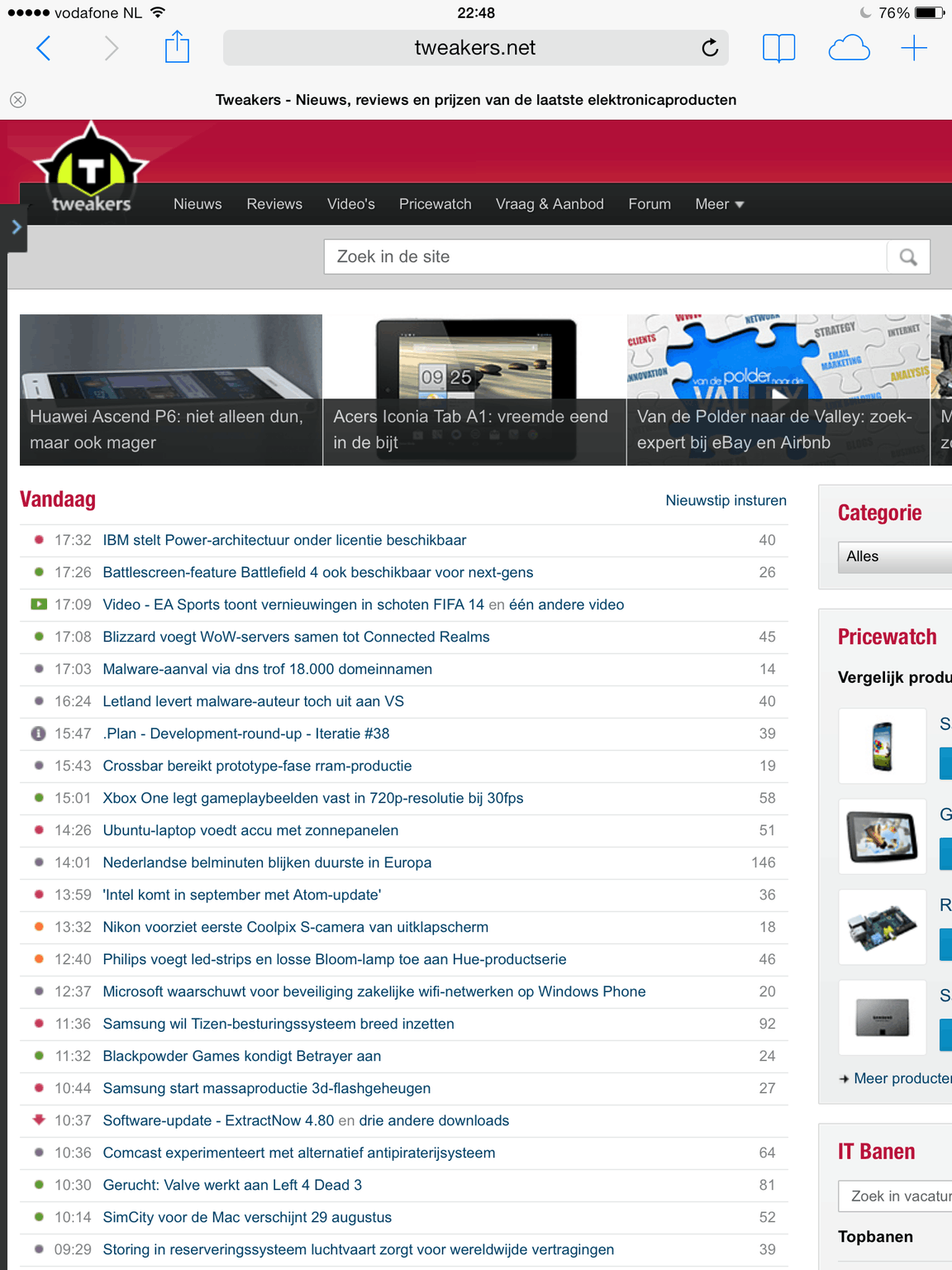Open the share sheet icon
Viewport: 952px width, 1270px height.
coord(177,46)
